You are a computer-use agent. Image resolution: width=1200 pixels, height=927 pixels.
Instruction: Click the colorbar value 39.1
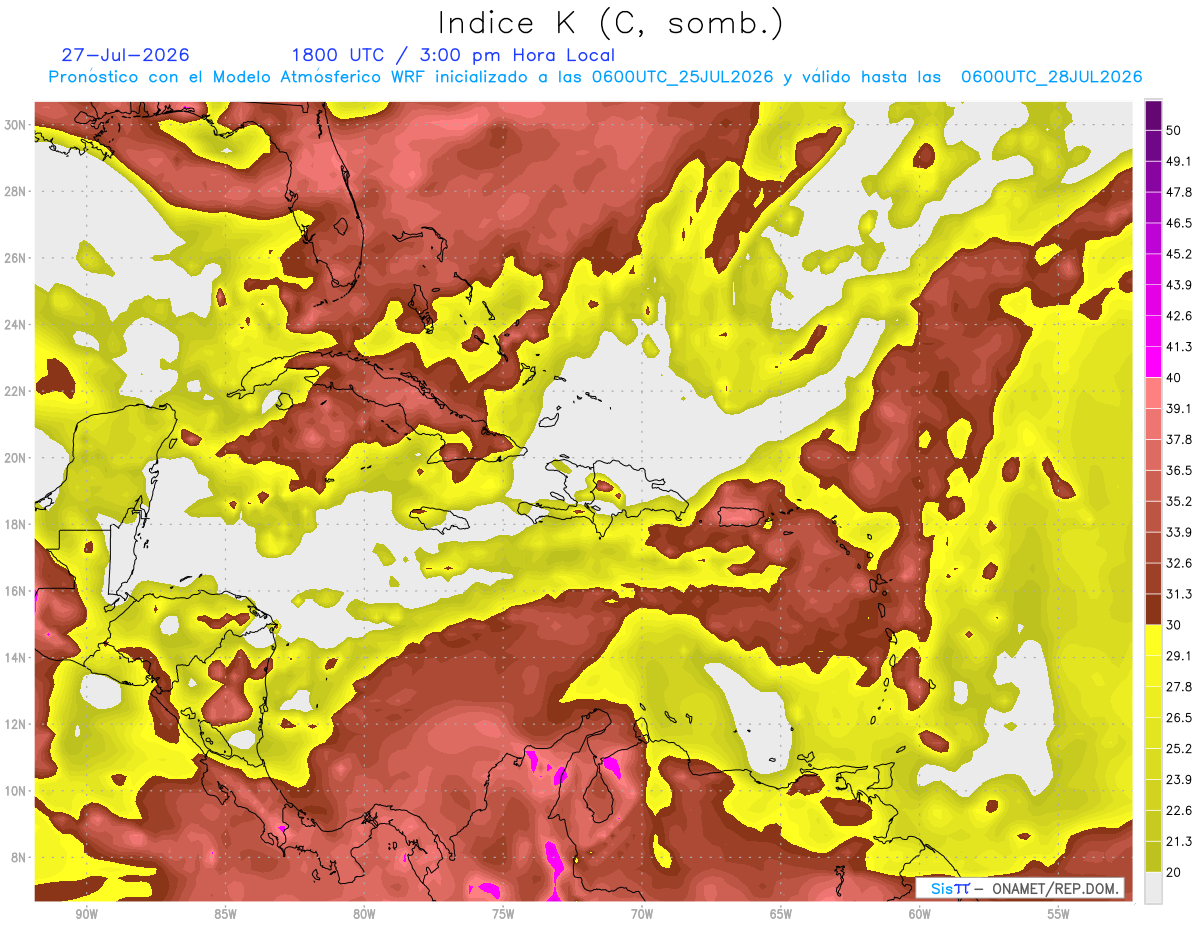(x=1179, y=408)
